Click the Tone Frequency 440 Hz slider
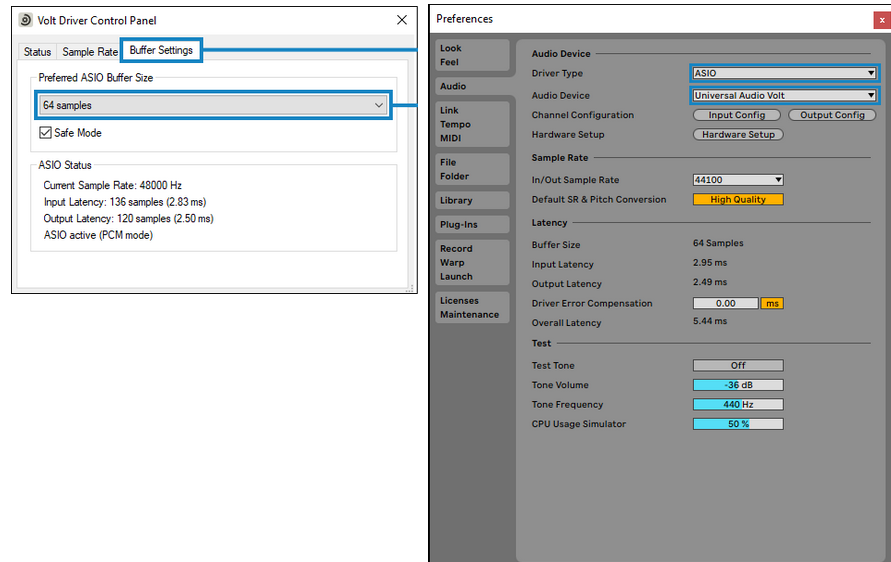Image resolution: width=891 pixels, height=562 pixels. coord(738,404)
